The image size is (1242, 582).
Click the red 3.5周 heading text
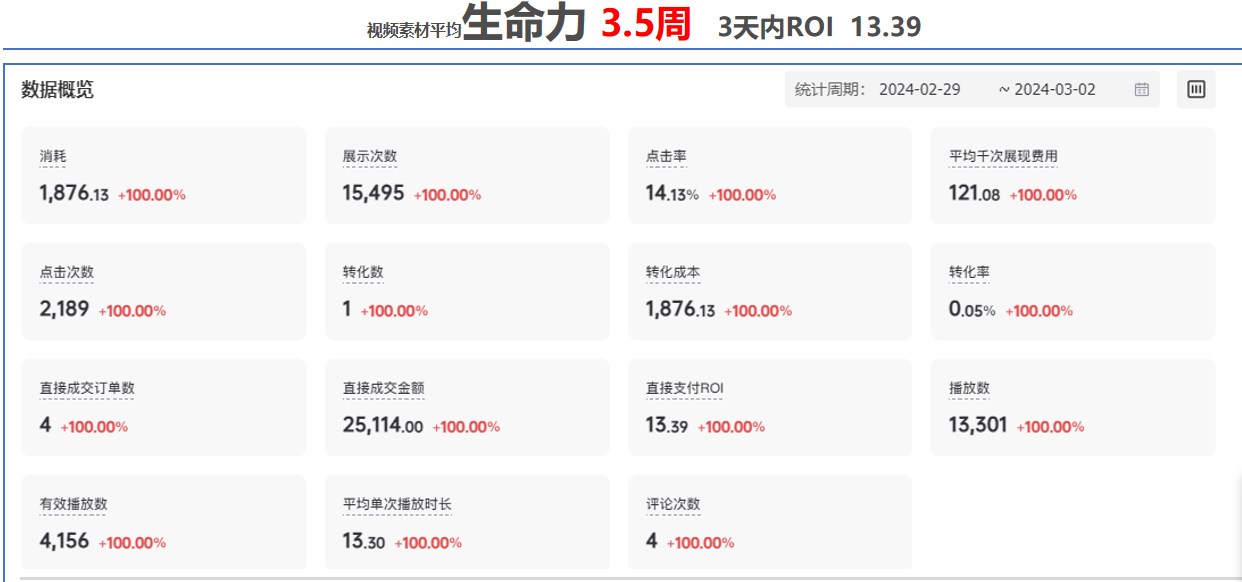point(646,25)
